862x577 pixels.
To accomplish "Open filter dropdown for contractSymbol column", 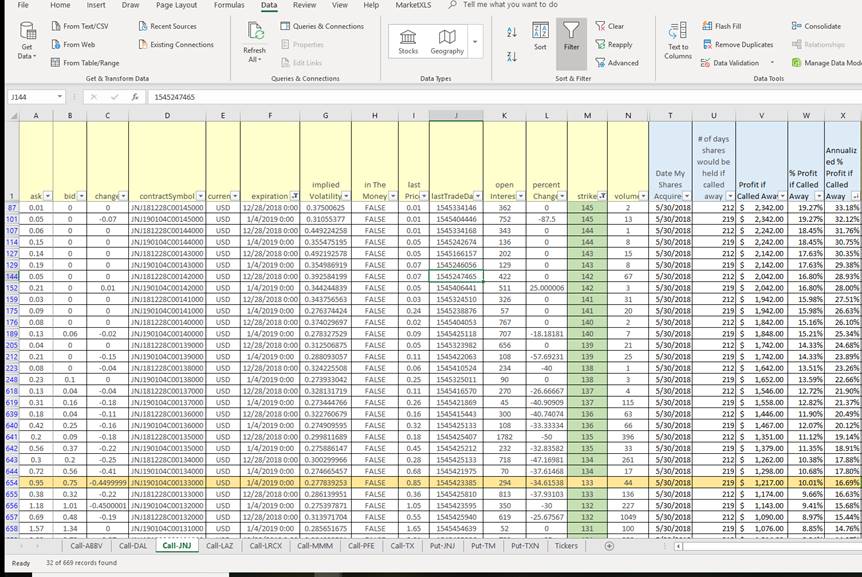I will 201,196.
